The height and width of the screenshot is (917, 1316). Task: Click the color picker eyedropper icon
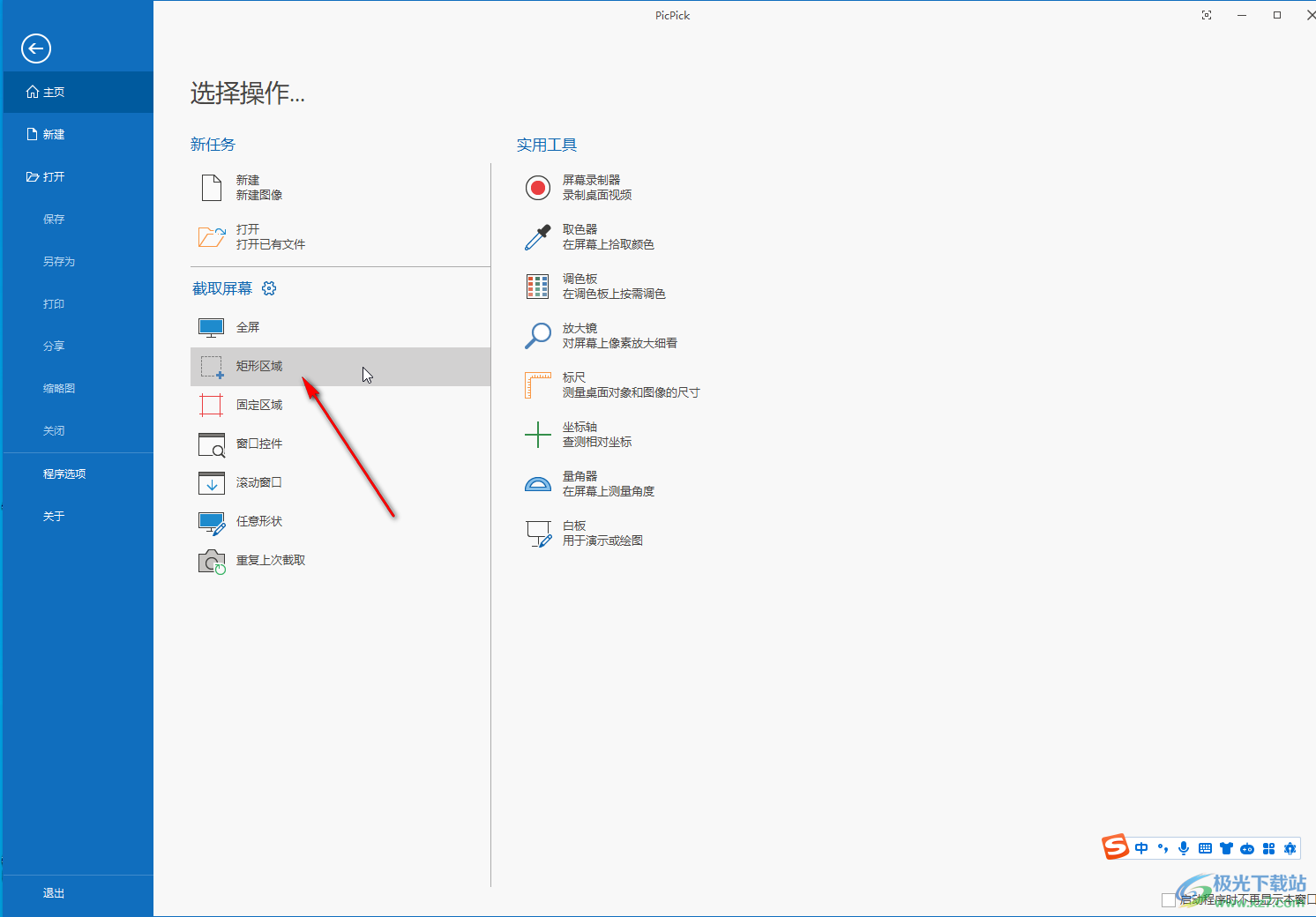point(538,237)
